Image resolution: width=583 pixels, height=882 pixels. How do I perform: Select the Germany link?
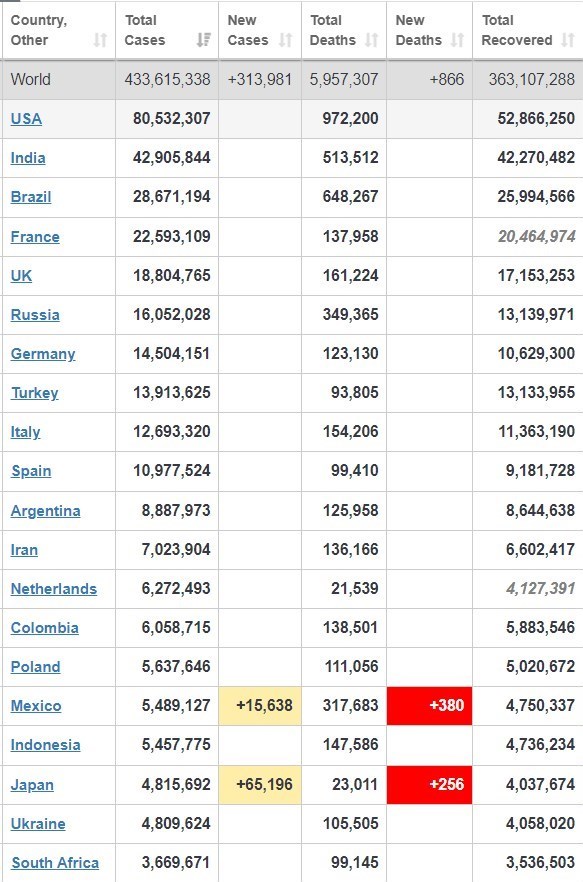43,354
